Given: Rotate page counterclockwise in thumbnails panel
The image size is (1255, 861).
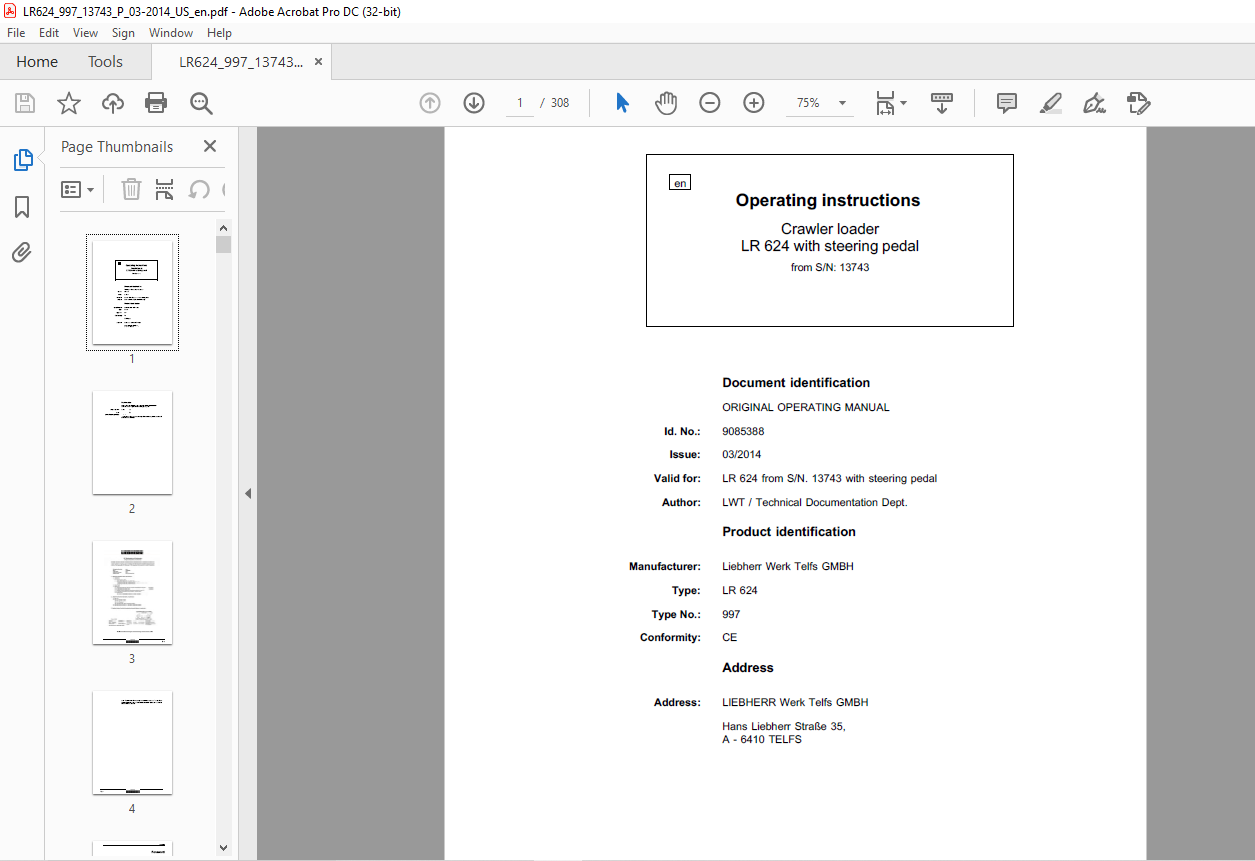Looking at the screenshot, I should click(x=199, y=189).
